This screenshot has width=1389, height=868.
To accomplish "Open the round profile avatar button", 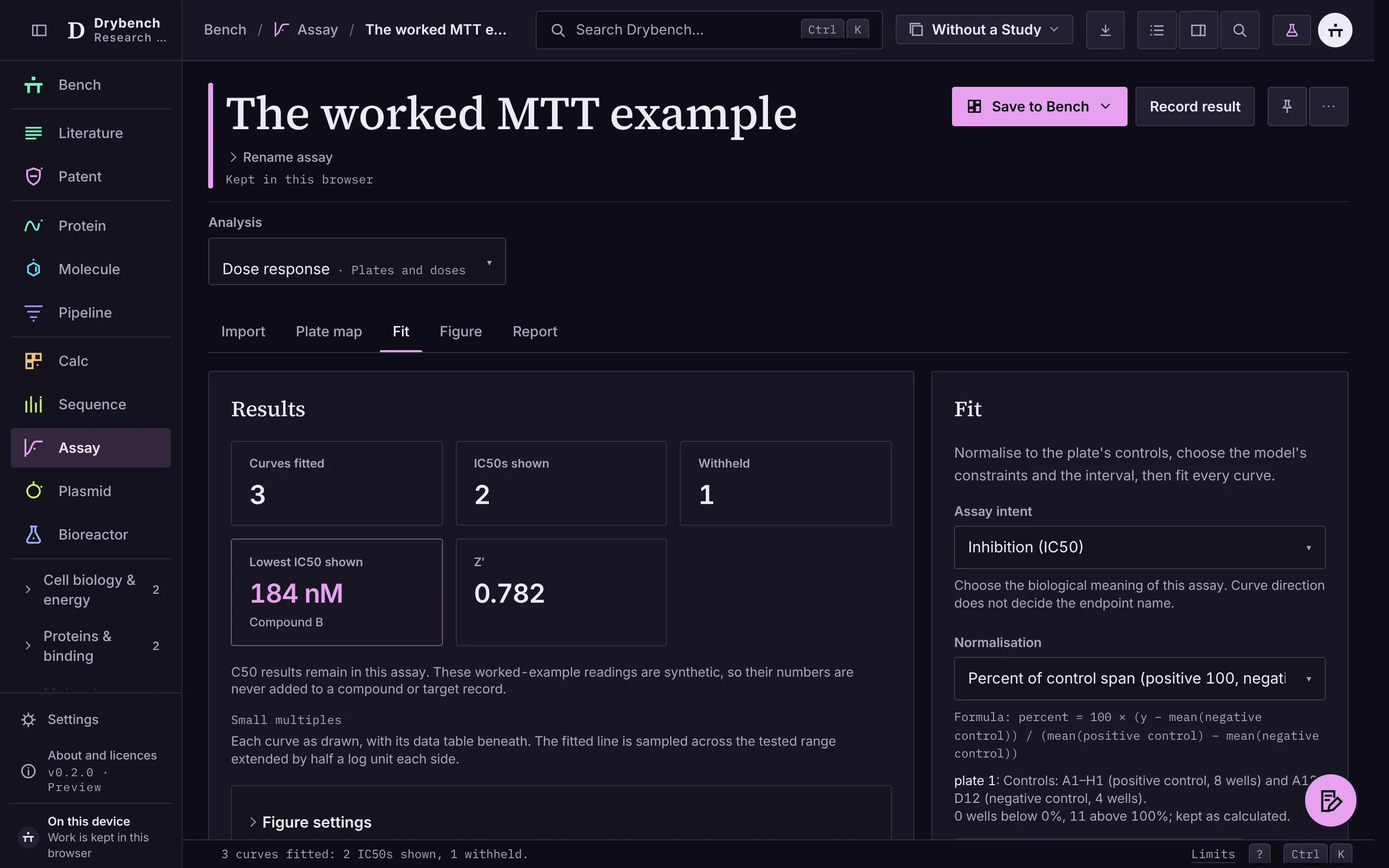I will click(1335, 30).
